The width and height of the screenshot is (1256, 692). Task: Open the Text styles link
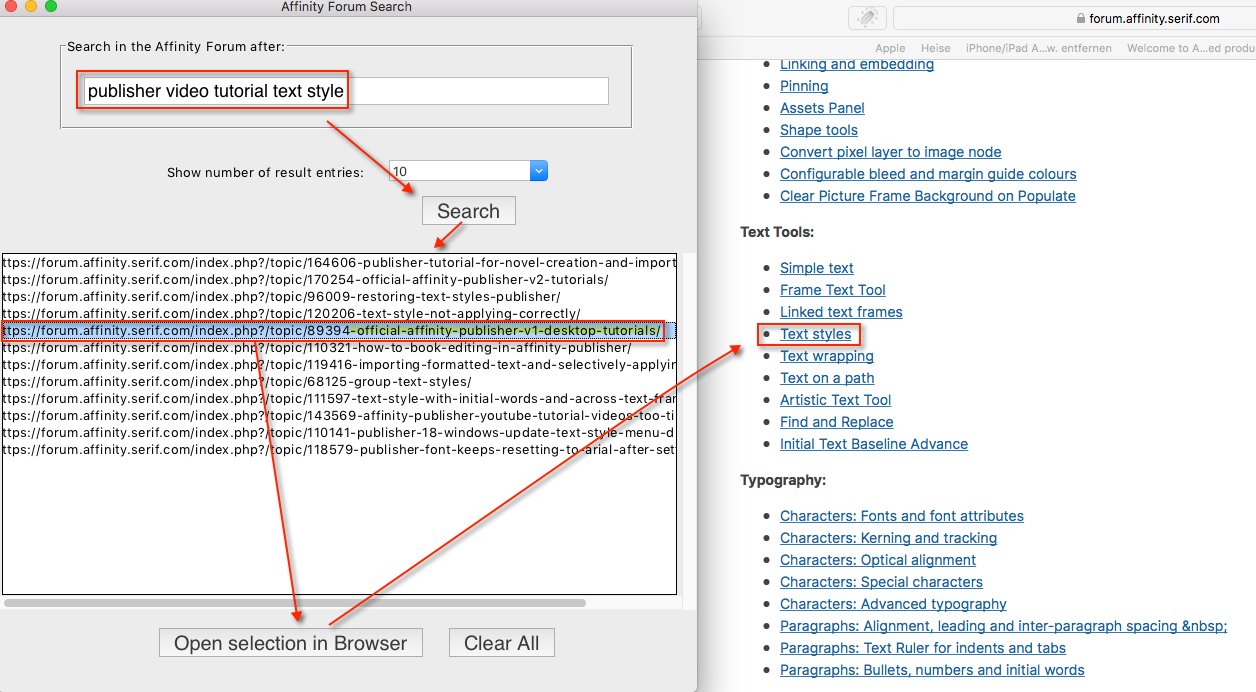coord(815,334)
